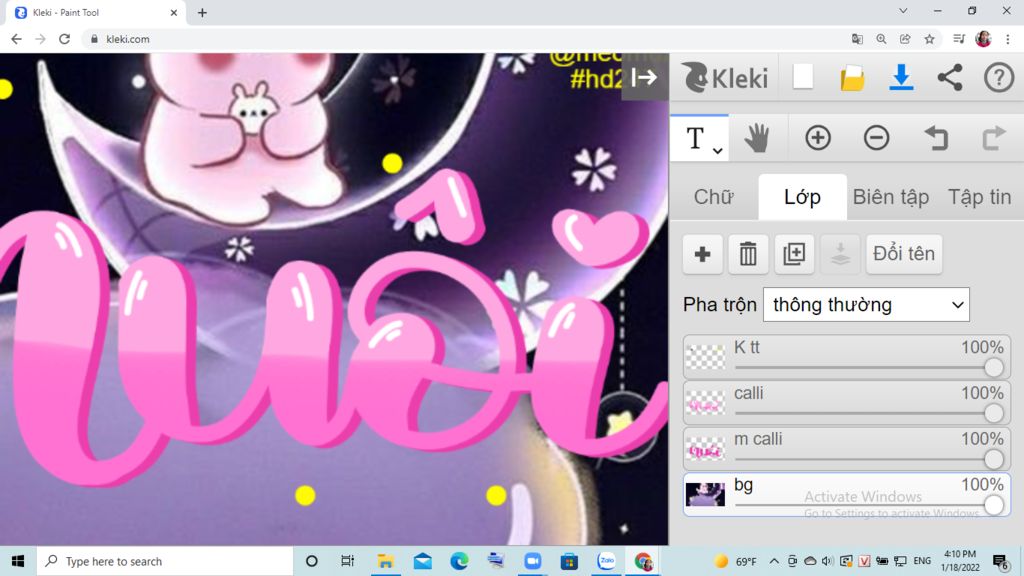Click the taskbar search box
The image size is (1024, 576).
pos(165,561)
